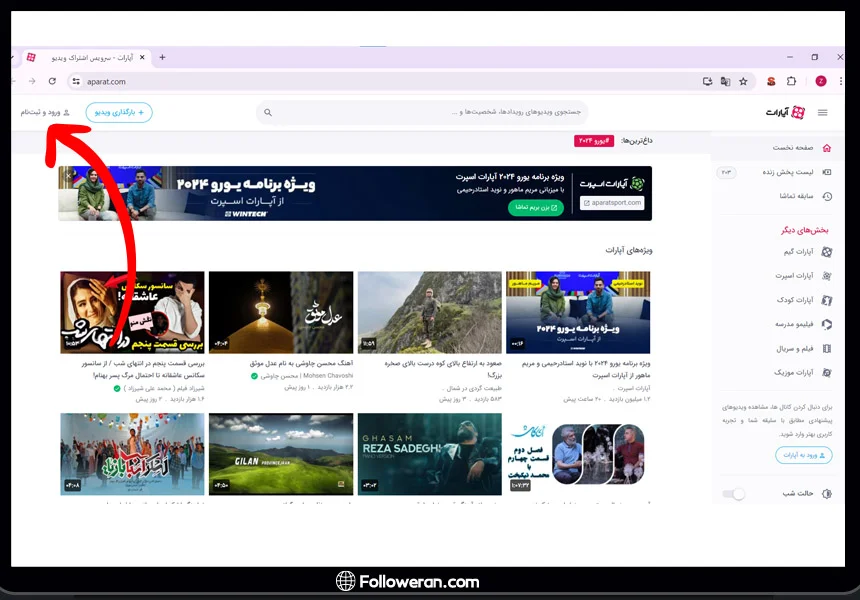Bookmark this page with the star icon
The image size is (860, 600).
coord(742,81)
